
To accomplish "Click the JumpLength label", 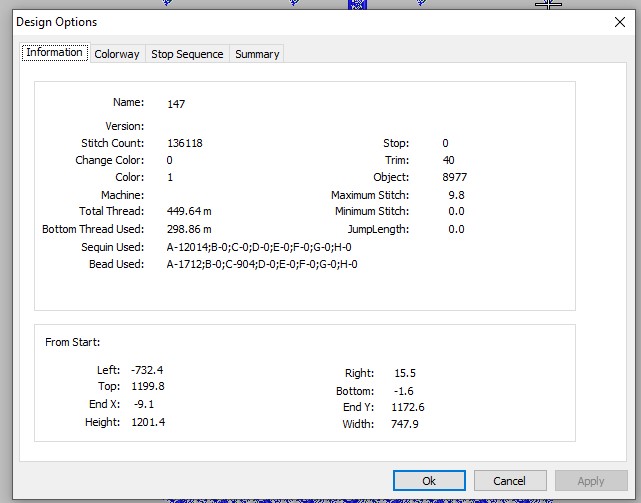I will 378,229.
